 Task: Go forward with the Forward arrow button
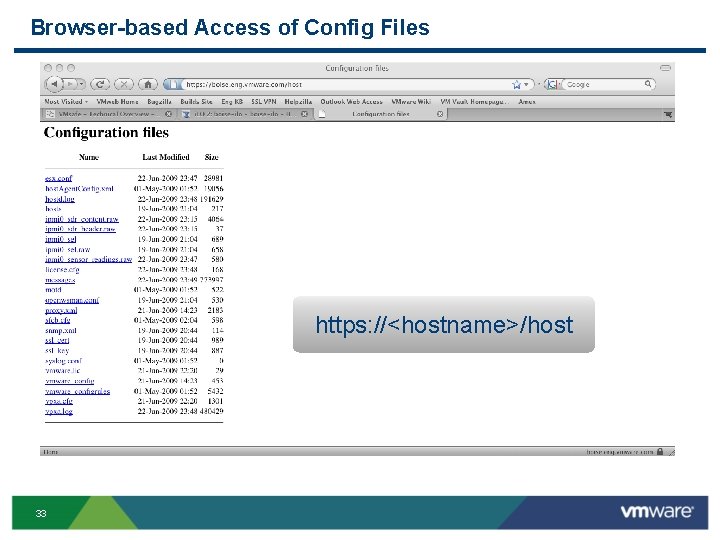click(x=69, y=84)
